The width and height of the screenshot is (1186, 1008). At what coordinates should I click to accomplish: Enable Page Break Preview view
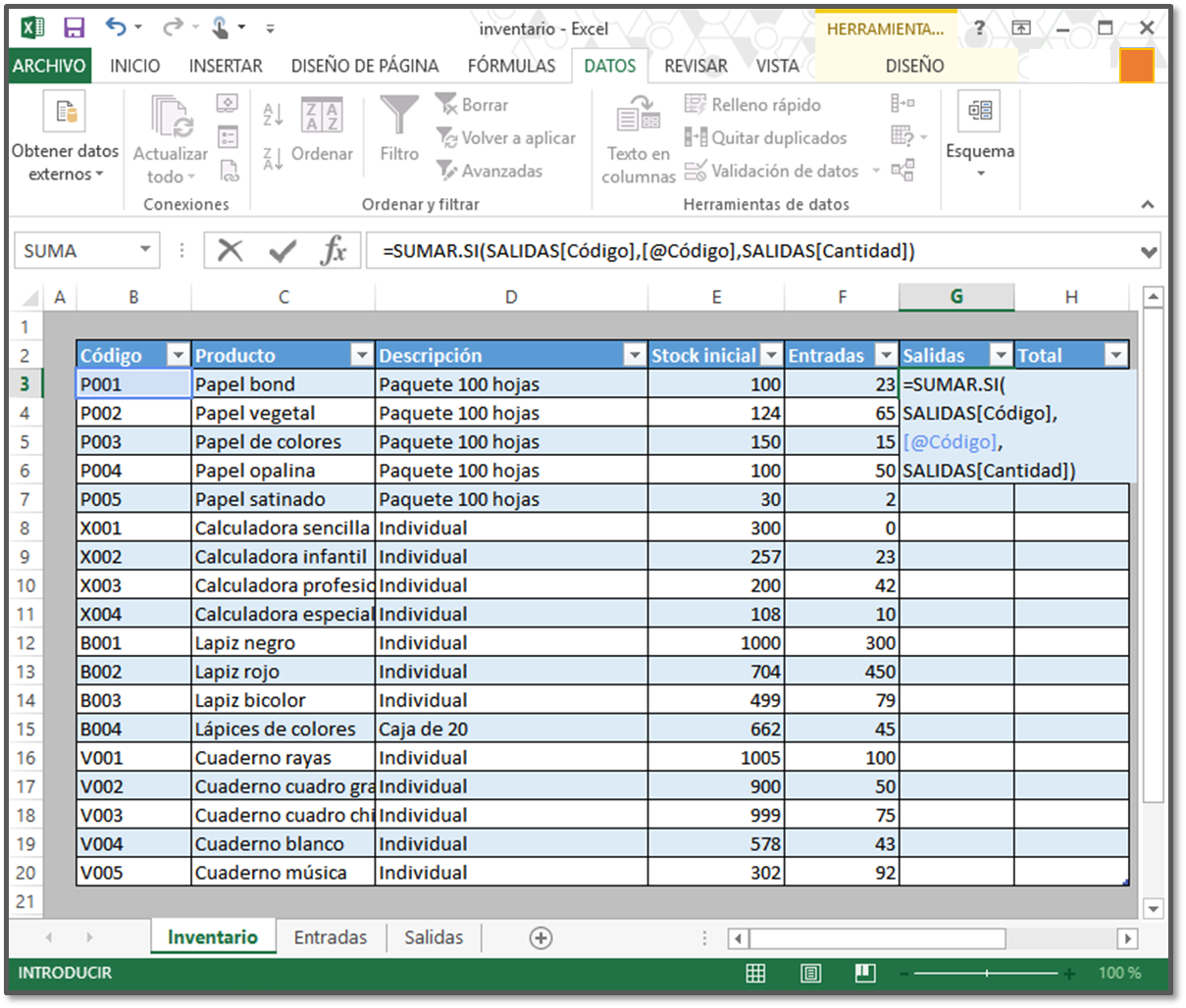point(864,974)
